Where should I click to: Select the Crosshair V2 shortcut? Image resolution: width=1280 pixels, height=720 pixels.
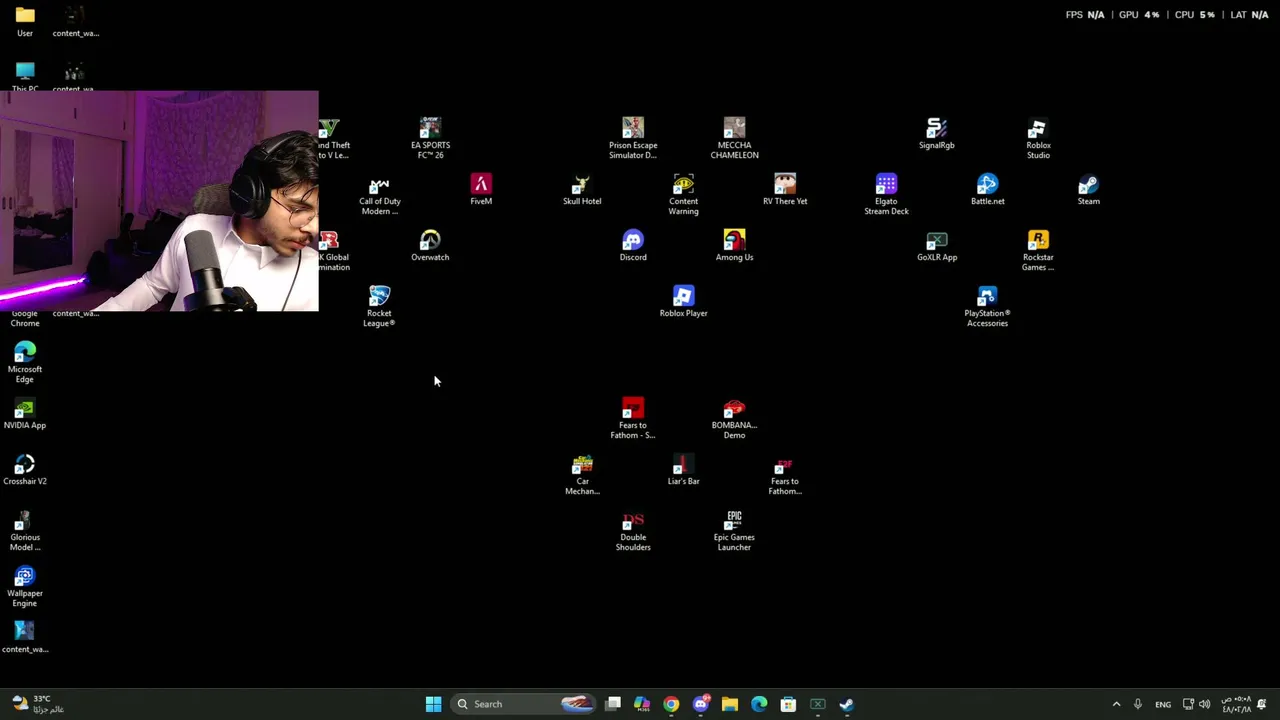(x=25, y=469)
